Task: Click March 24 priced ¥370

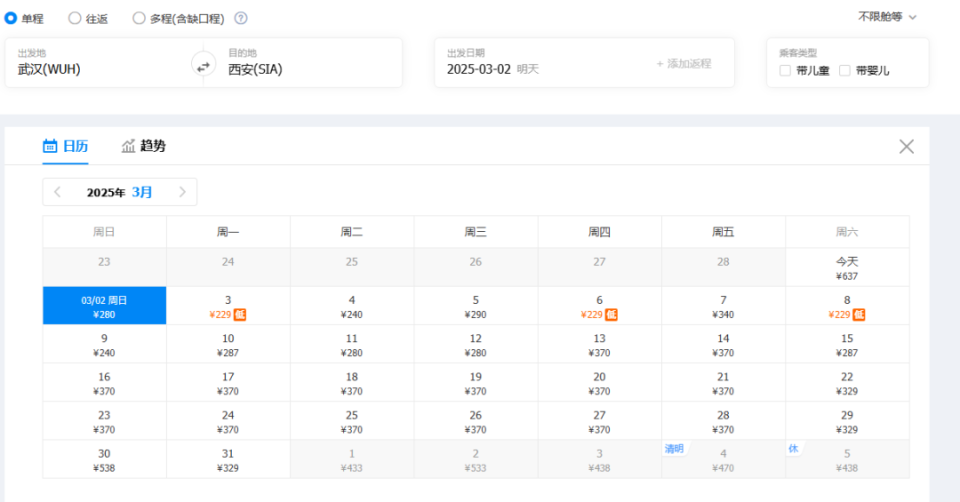Action: [x=228, y=421]
